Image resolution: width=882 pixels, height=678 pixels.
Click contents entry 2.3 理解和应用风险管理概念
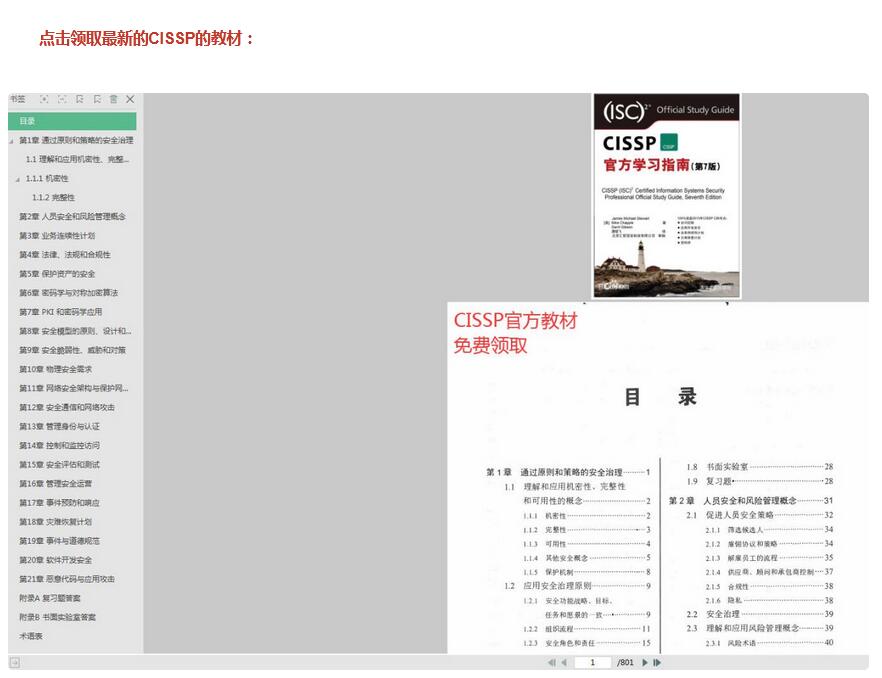760,628
